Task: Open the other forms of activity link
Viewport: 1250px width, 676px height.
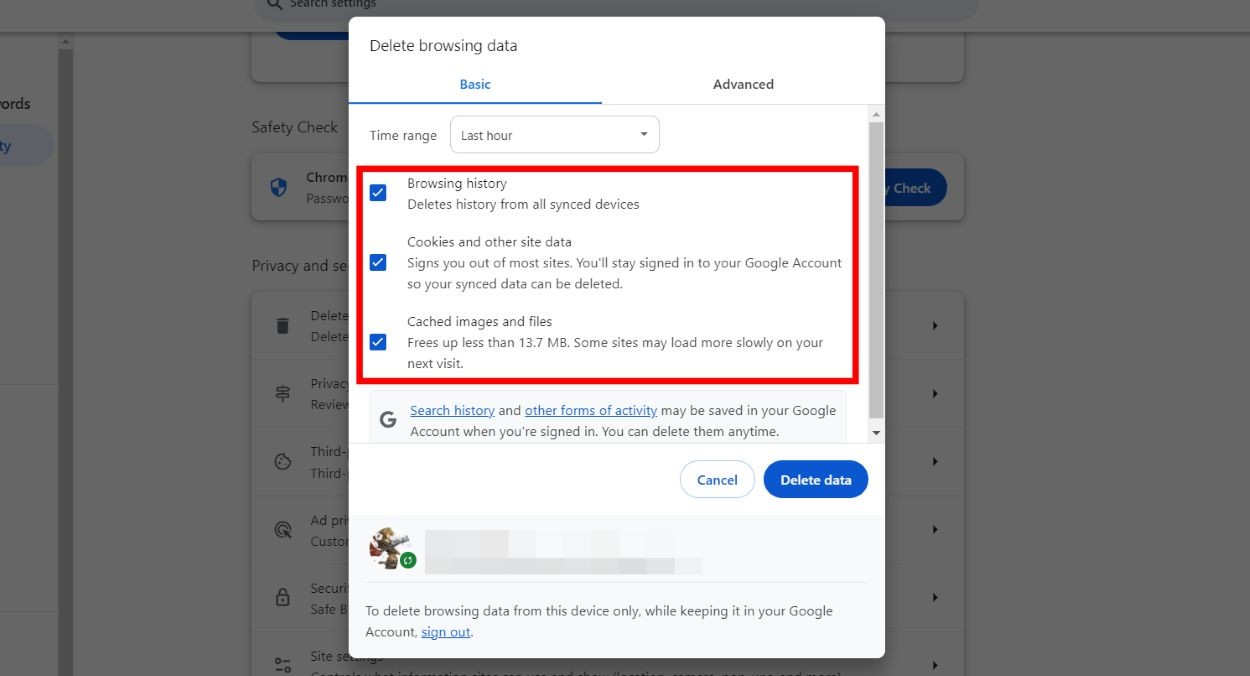Action: (591, 410)
